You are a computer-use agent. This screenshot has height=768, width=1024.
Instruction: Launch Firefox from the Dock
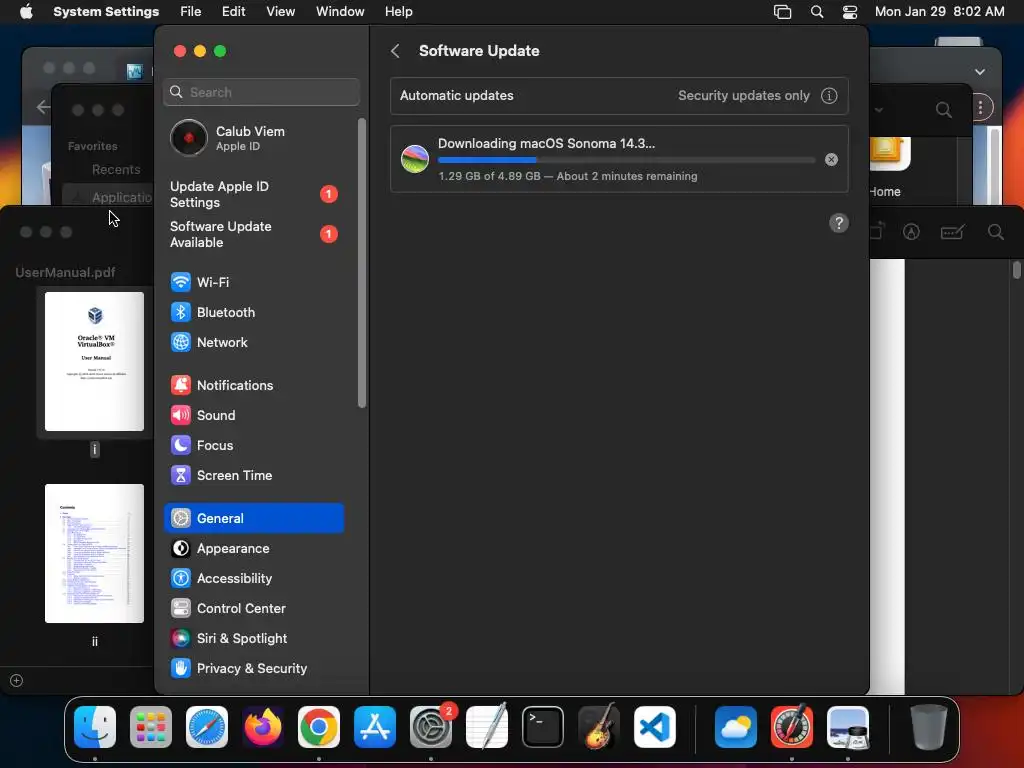point(263,727)
